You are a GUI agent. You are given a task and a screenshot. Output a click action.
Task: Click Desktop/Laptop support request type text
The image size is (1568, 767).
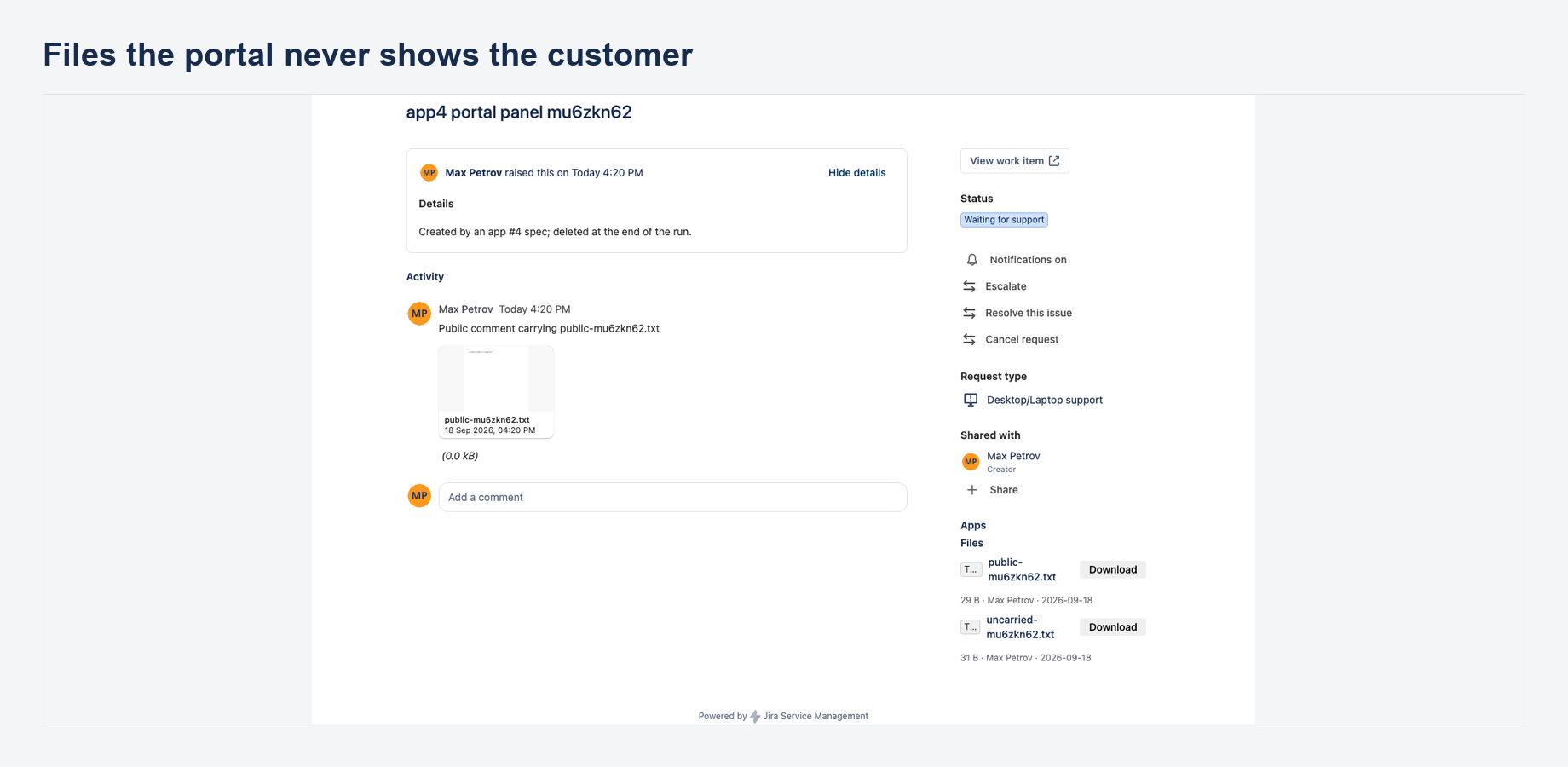1045,400
